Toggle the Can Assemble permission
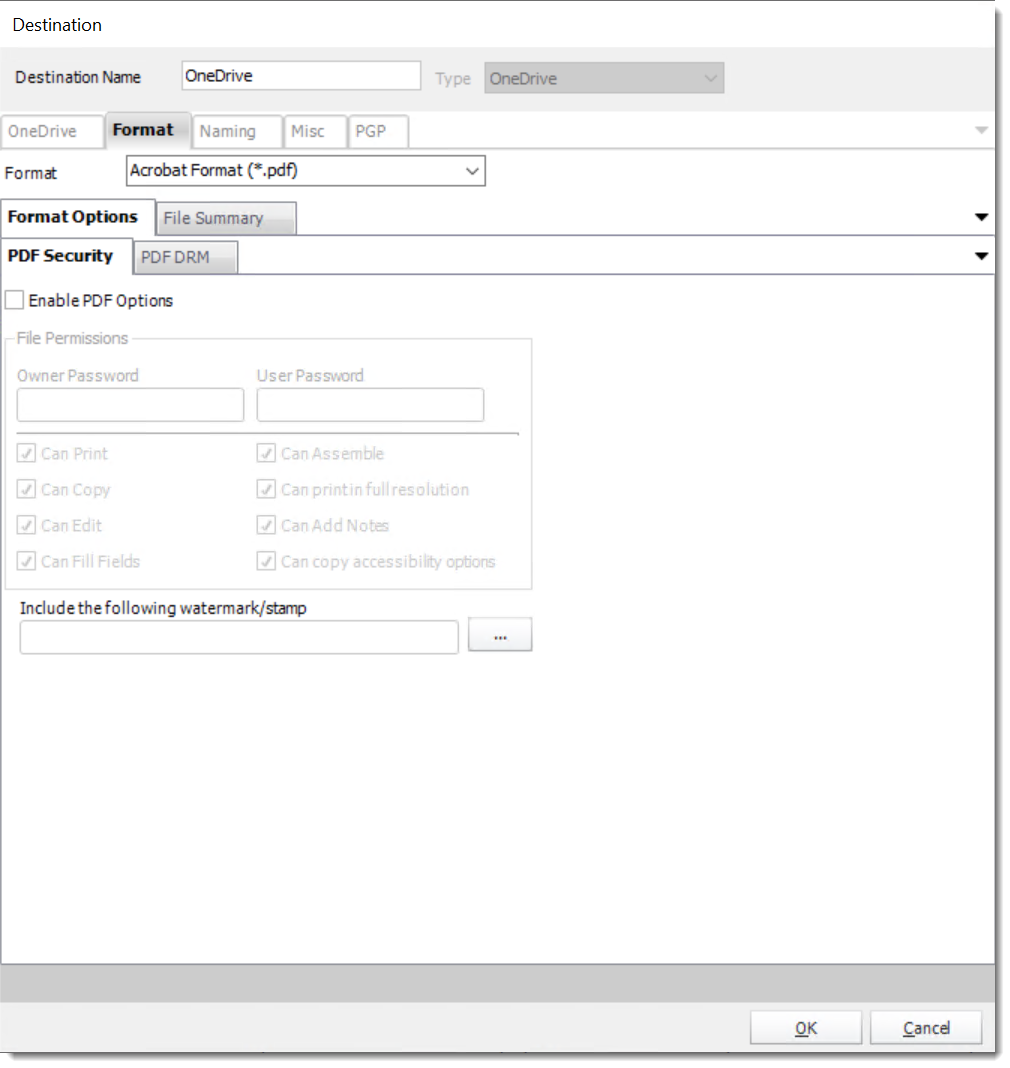The image size is (1010, 1068). tap(266, 453)
